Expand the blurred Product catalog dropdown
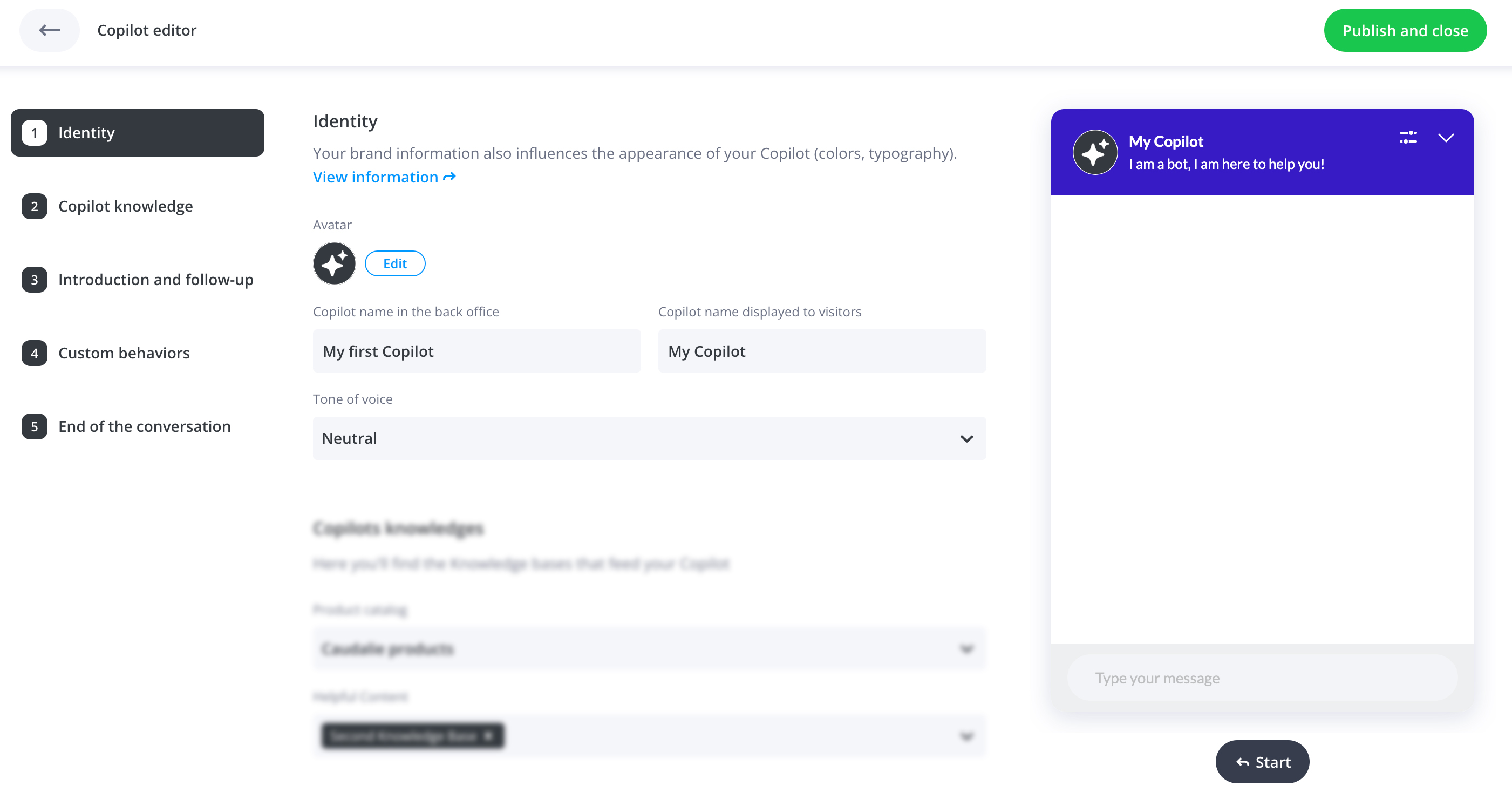Screen dimensions: 1512x799 click(x=649, y=649)
